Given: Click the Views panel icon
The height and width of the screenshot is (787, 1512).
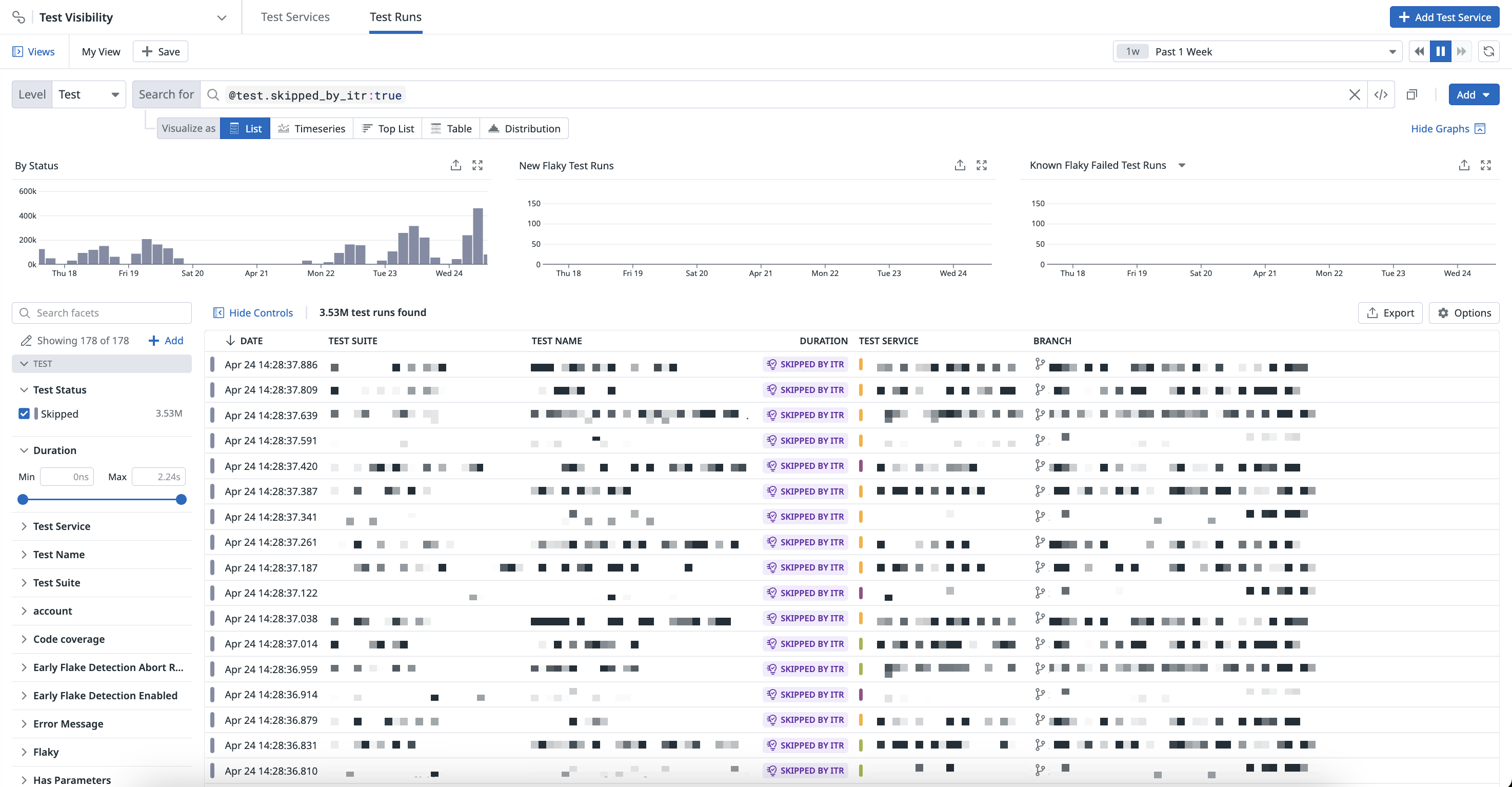Looking at the screenshot, I should 17,52.
